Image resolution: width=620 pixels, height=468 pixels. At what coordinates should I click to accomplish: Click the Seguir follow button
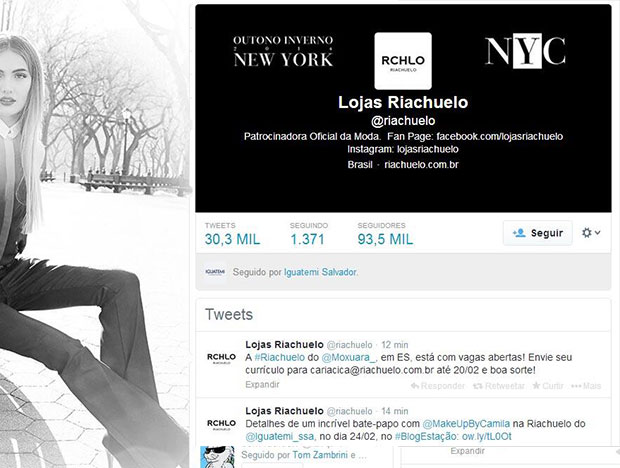(x=537, y=233)
